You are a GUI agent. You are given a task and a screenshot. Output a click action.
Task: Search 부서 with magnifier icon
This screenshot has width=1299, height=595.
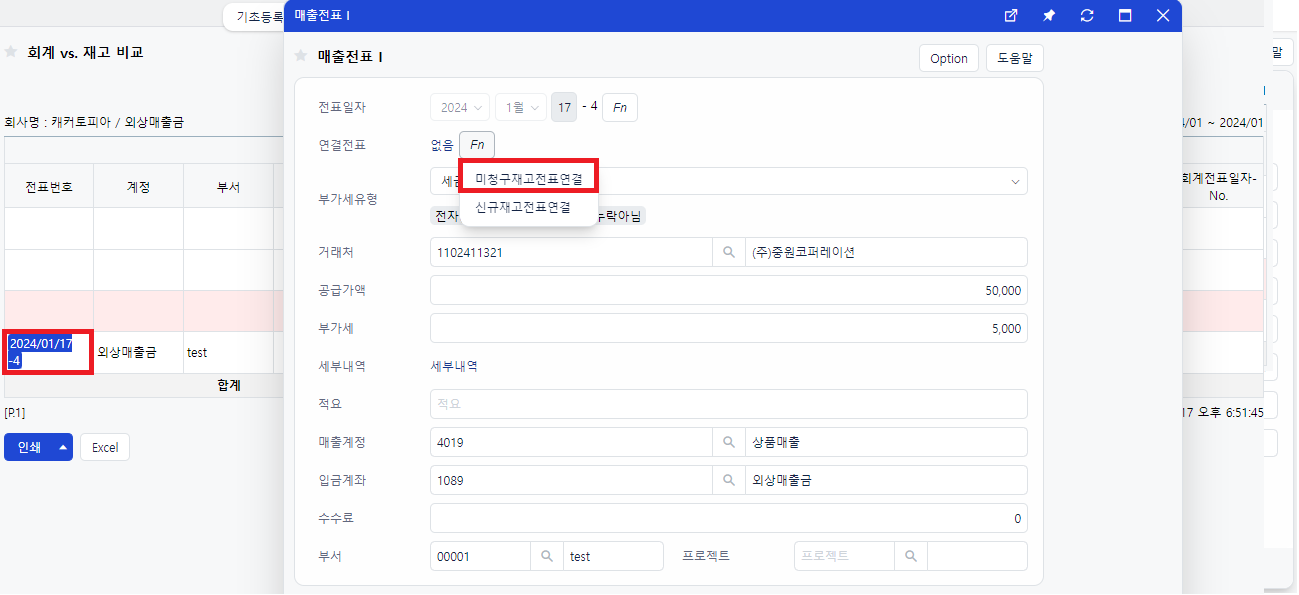tap(547, 556)
